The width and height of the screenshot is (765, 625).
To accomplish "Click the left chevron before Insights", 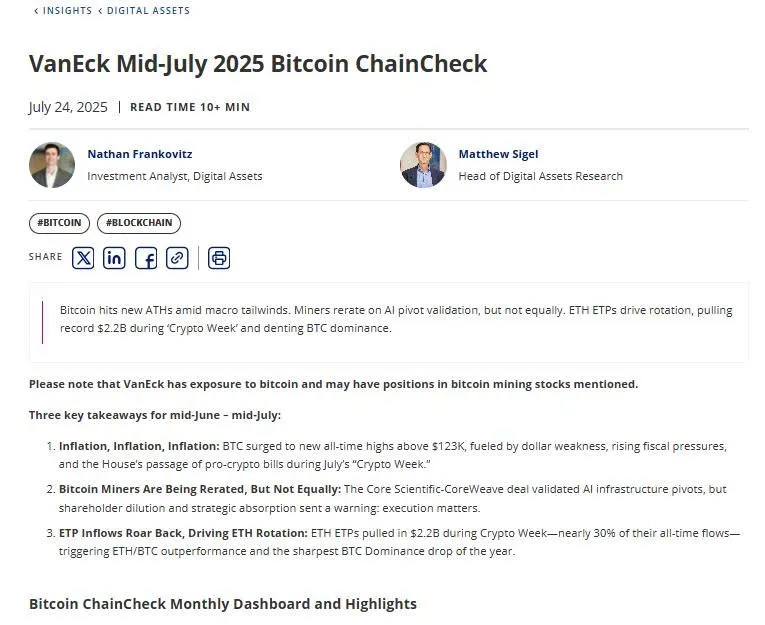I will (36, 11).
